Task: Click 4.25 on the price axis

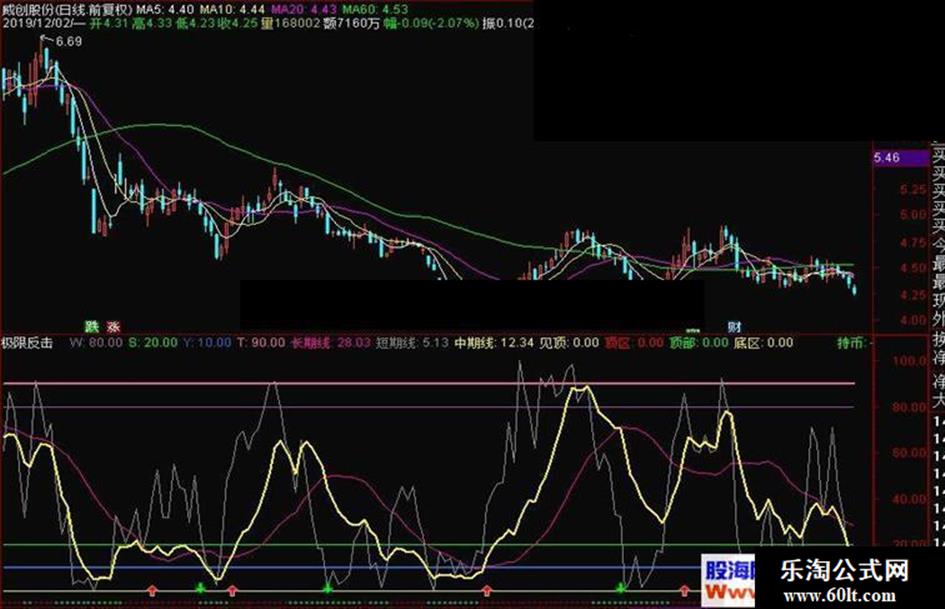Action: pos(912,295)
